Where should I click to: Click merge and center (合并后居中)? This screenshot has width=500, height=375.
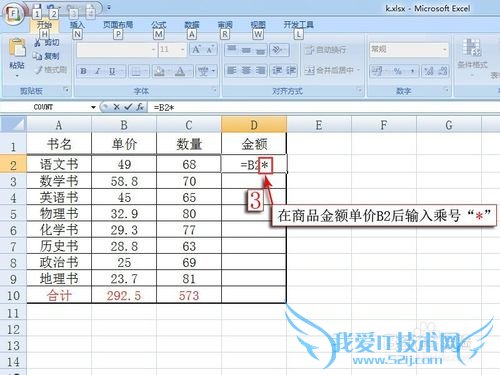pyautogui.click(x=332, y=70)
